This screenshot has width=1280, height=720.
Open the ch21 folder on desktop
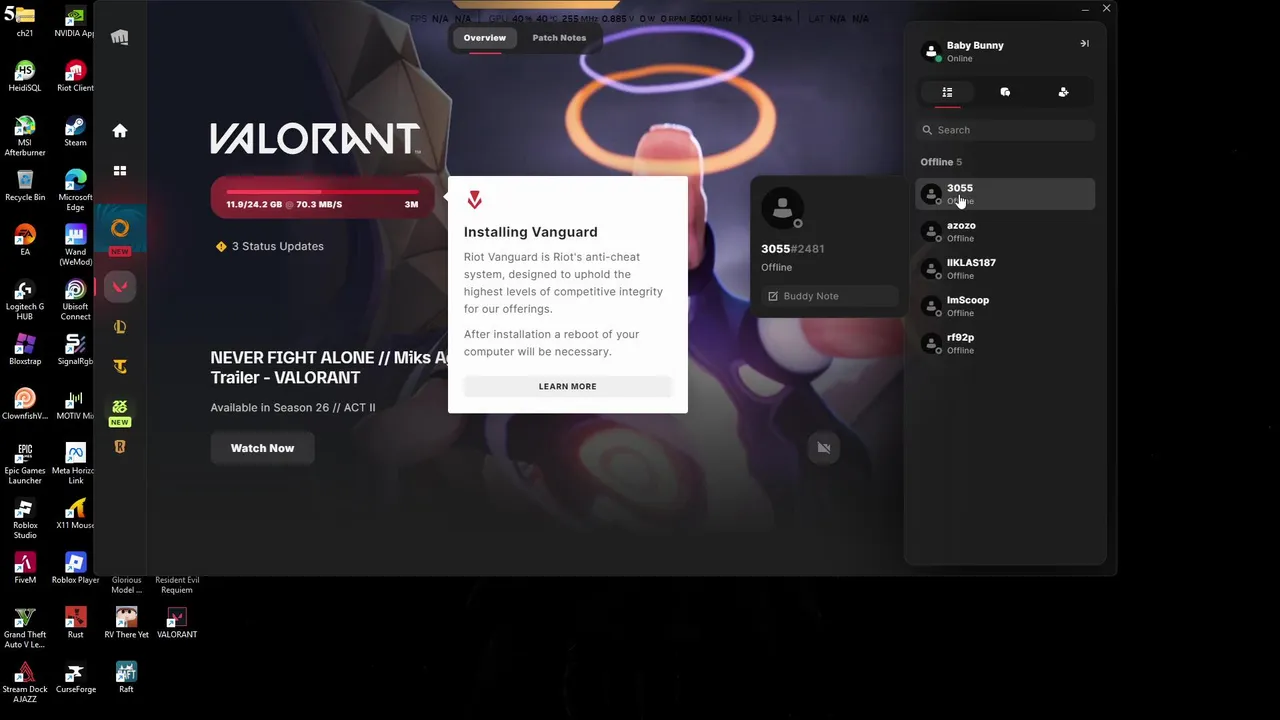(x=25, y=22)
